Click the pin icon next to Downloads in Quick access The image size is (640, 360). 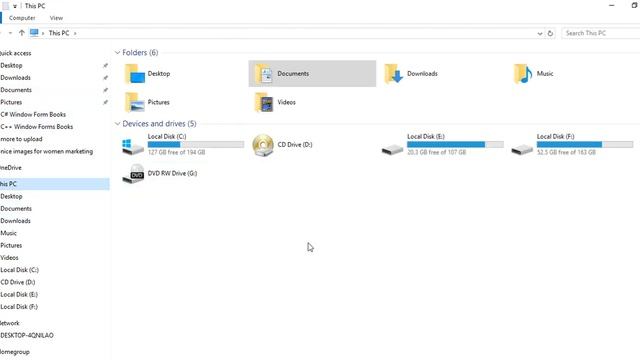pos(105,78)
